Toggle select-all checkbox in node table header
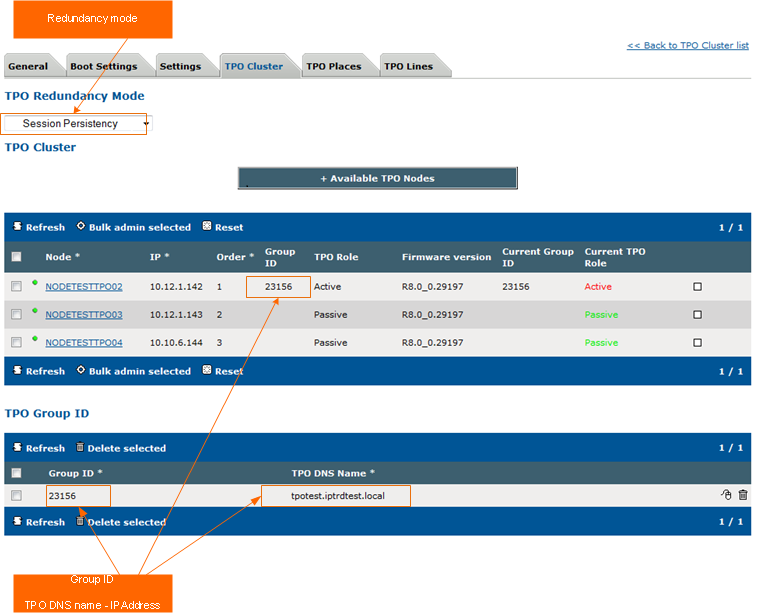This screenshot has width=757, height=613. click(16, 257)
